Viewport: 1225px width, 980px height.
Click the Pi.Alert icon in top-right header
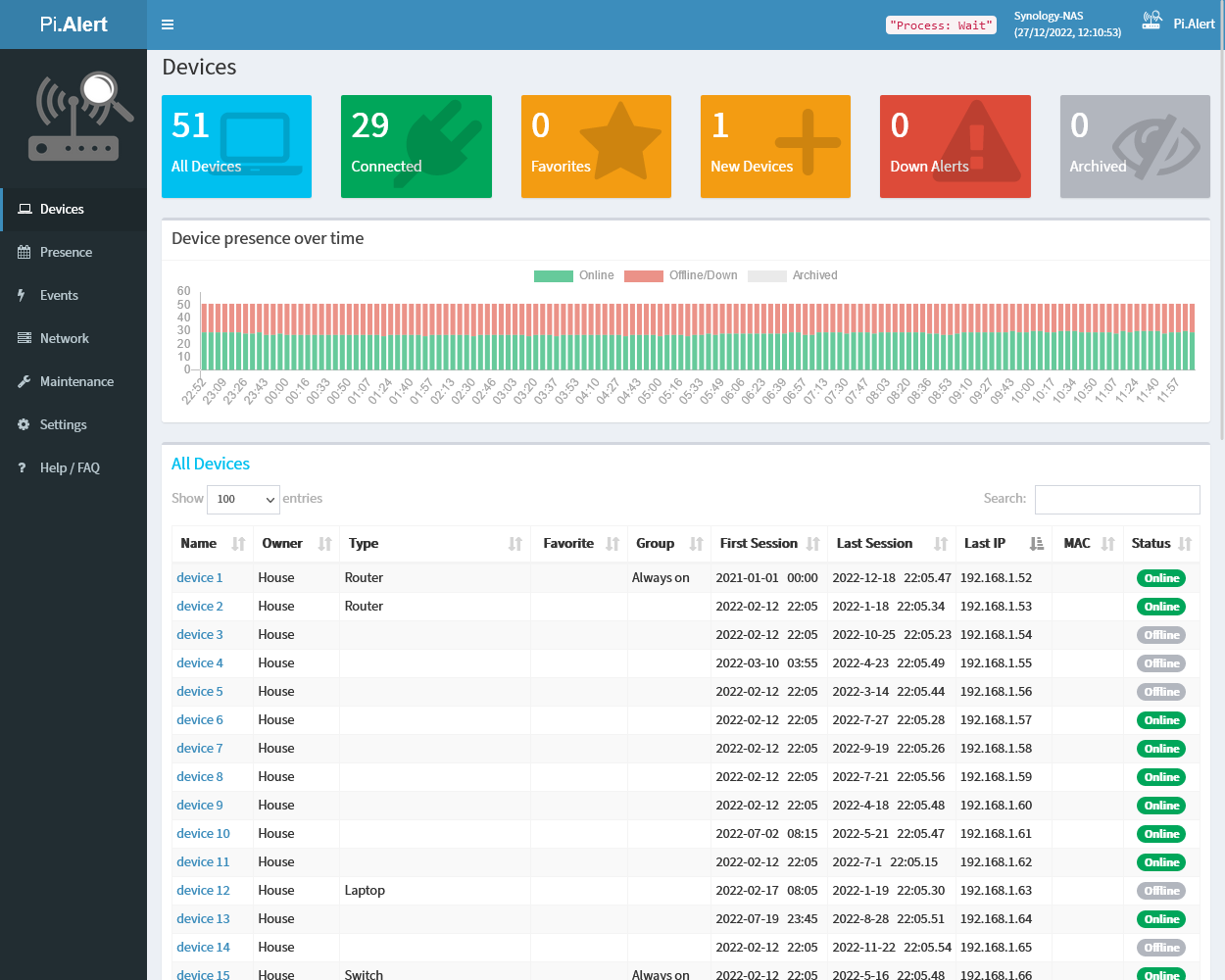[1152, 21]
